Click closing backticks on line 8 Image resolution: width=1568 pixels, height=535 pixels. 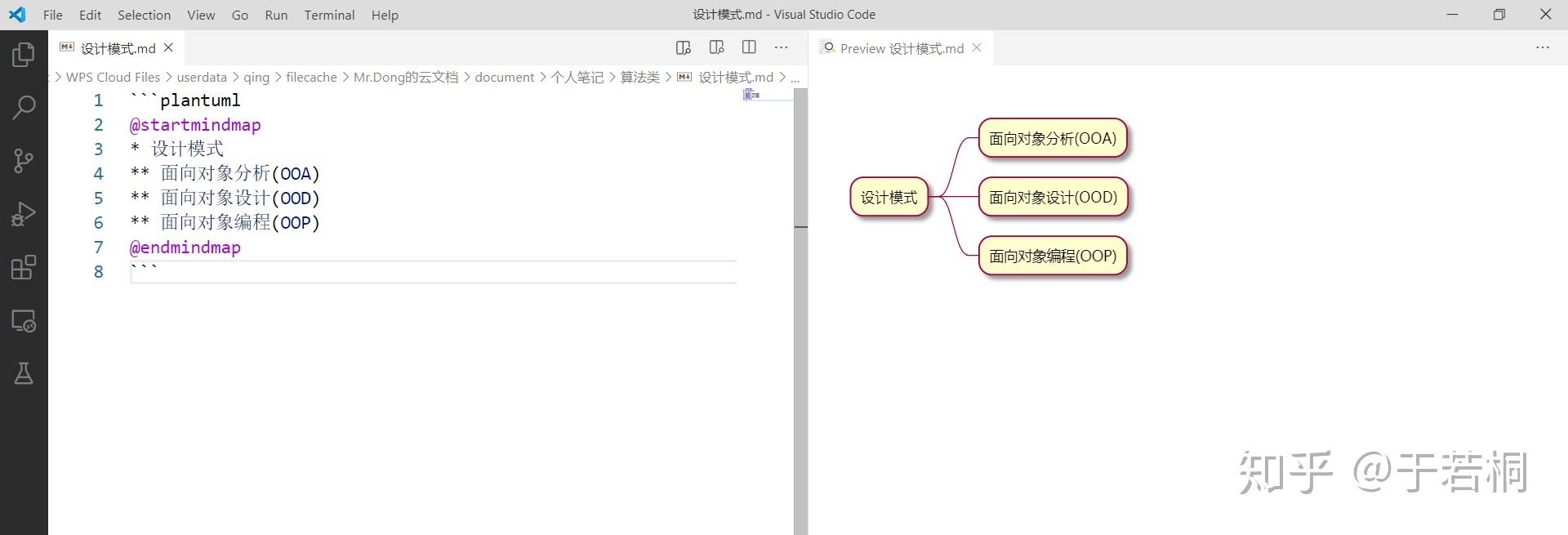click(x=144, y=268)
